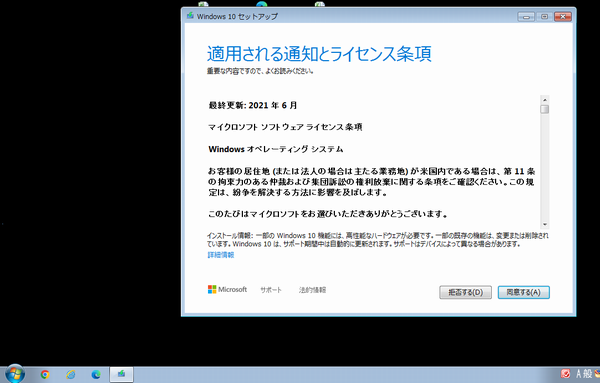Launch Google Chrome from the taskbar

click(45, 374)
